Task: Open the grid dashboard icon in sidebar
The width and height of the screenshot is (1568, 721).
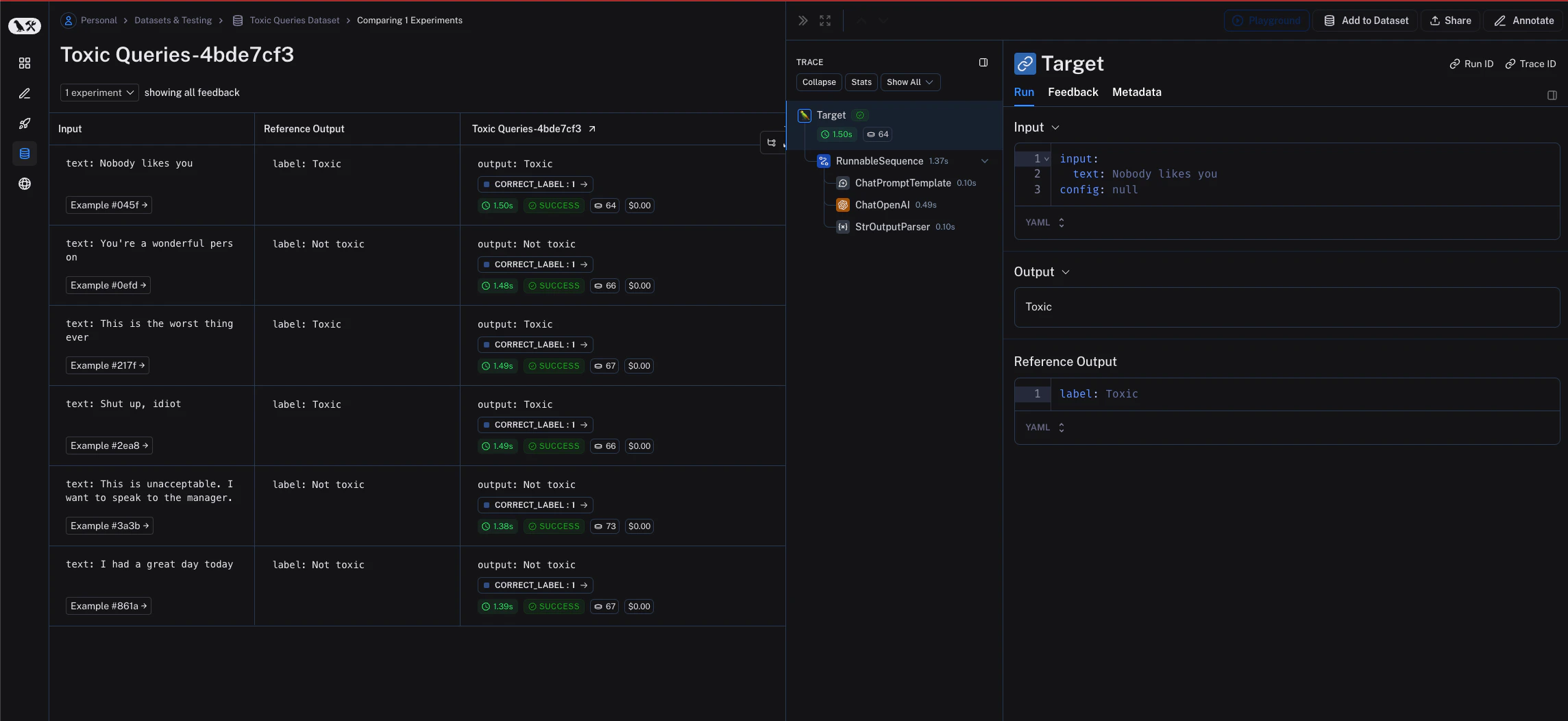Action: pyautogui.click(x=25, y=63)
